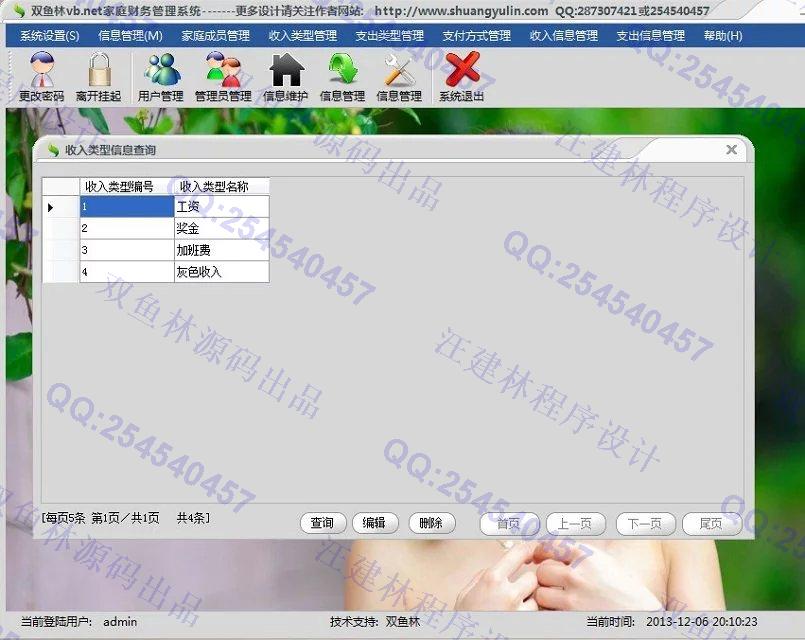Click the 收入类型名称 column header
This screenshot has width=805, height=640.
pyautogui.click(x=214, y=187)
